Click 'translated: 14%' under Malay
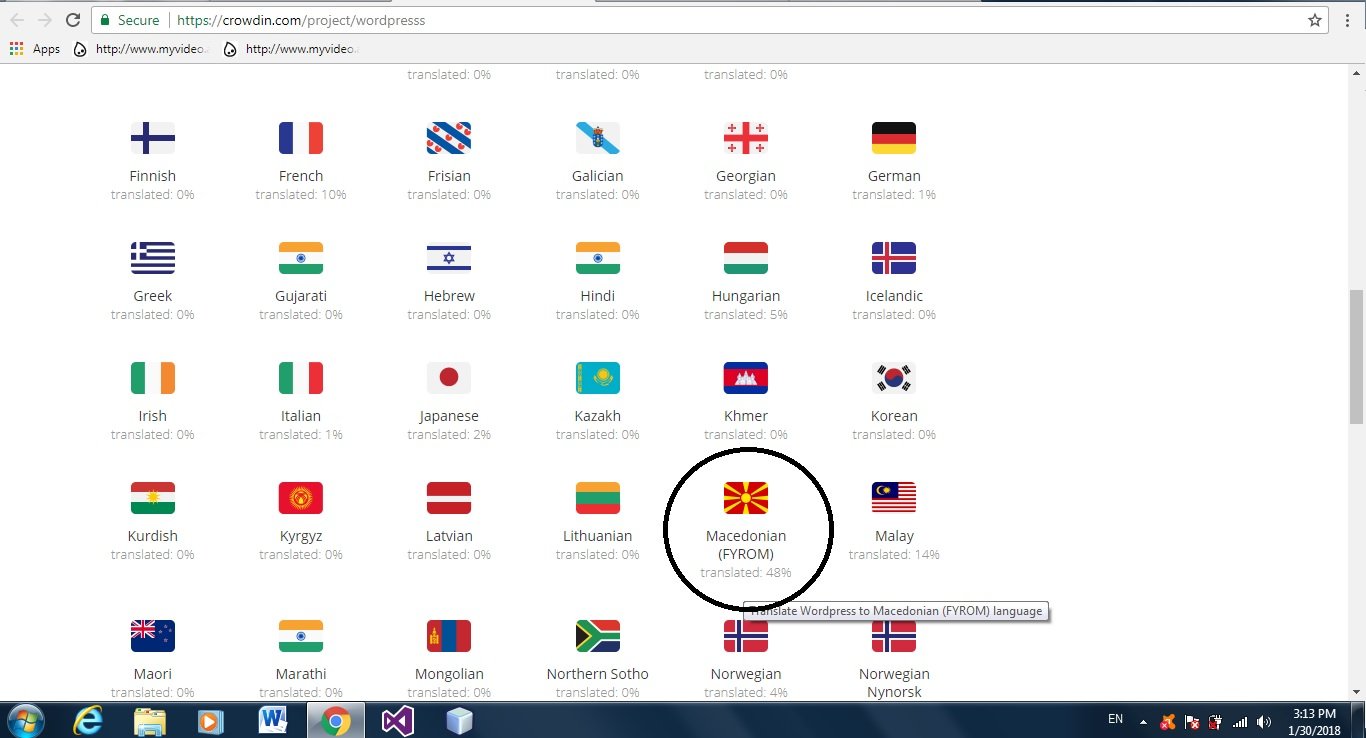 coord(894,554)
